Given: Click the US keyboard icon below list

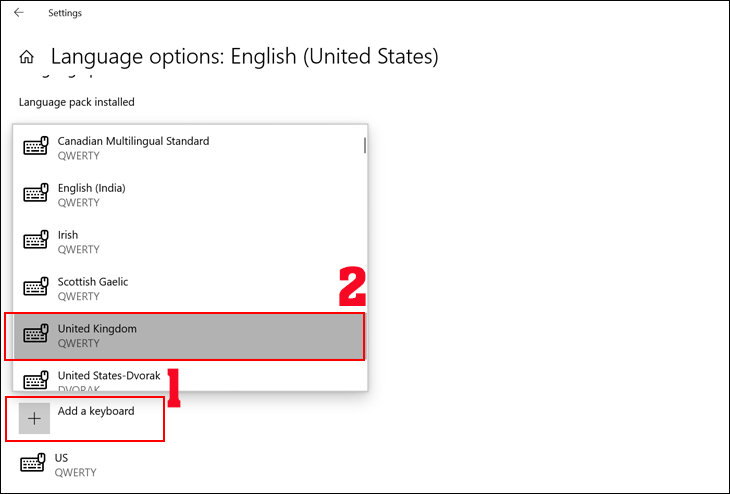Looking at the screenshot, I should [x=33, y=464].
